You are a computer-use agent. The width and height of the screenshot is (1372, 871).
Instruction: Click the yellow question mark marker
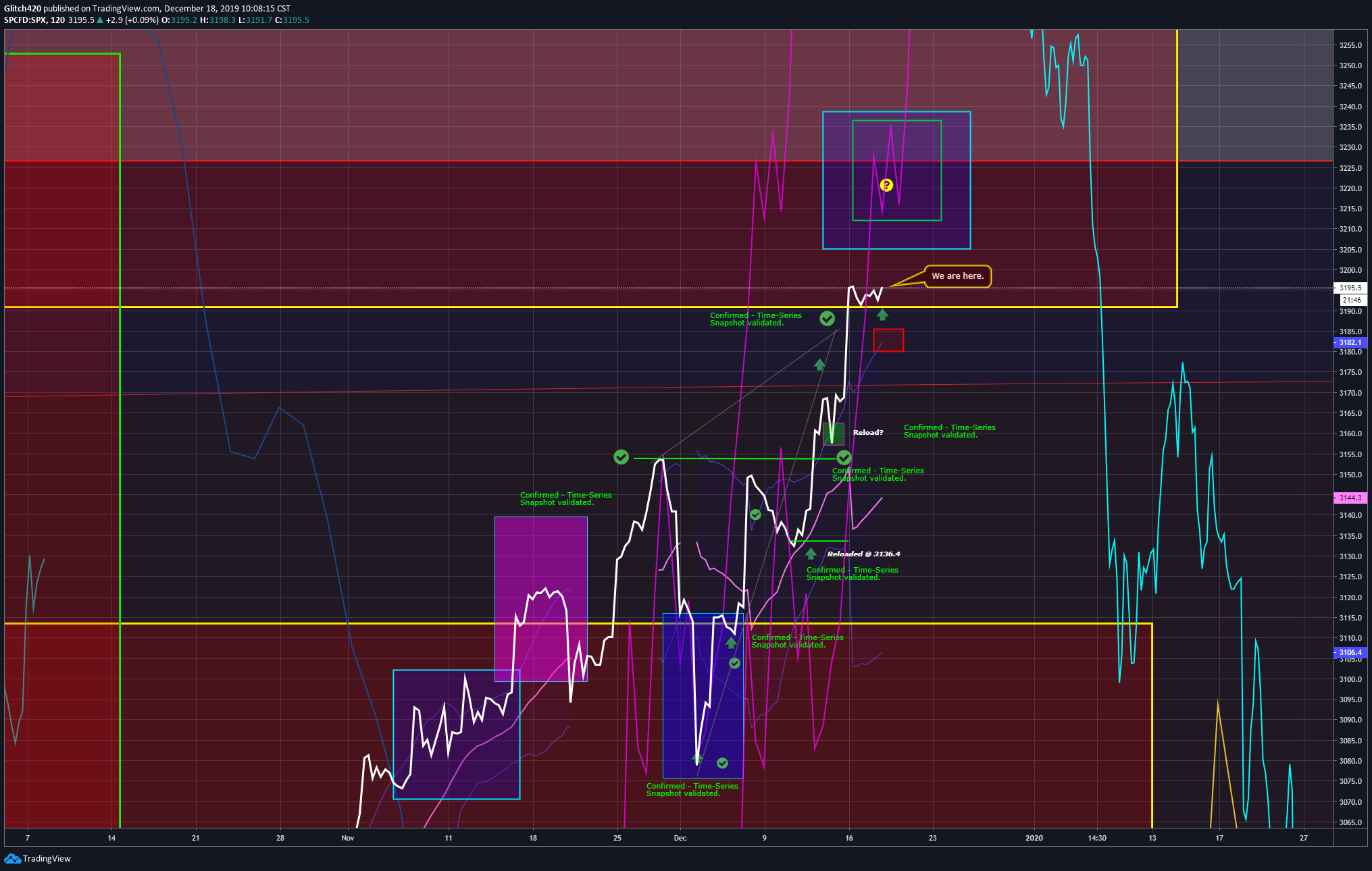[886, 185]
